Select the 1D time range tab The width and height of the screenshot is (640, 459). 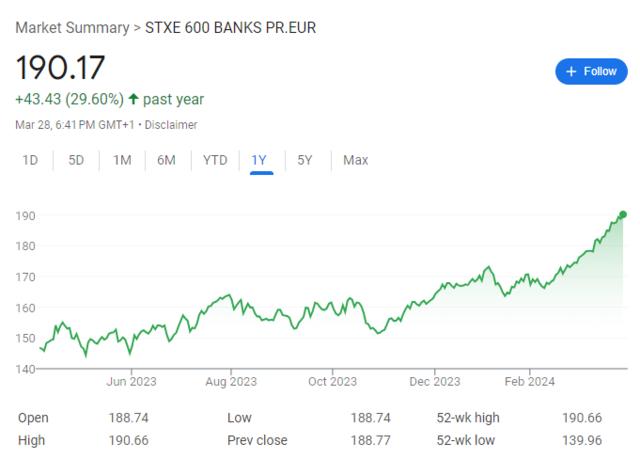(31, 160)
